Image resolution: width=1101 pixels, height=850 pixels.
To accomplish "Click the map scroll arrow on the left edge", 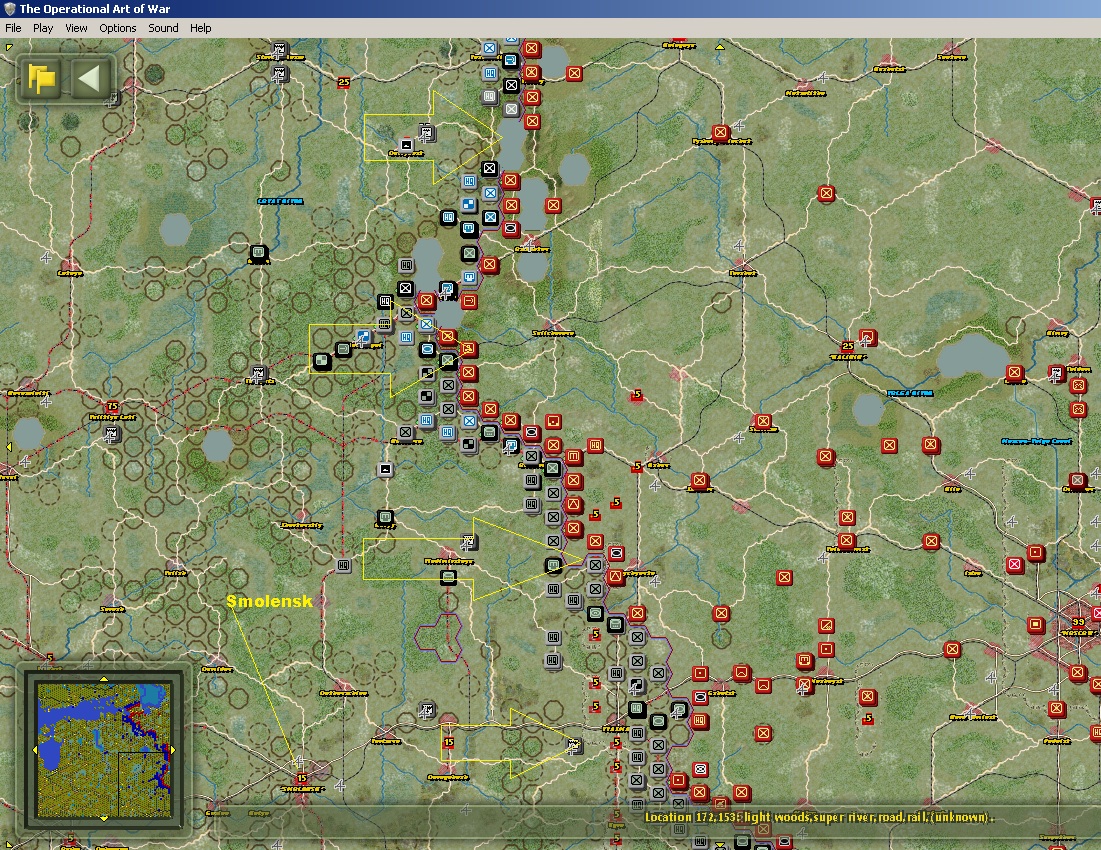I will [x=8, y=446].
